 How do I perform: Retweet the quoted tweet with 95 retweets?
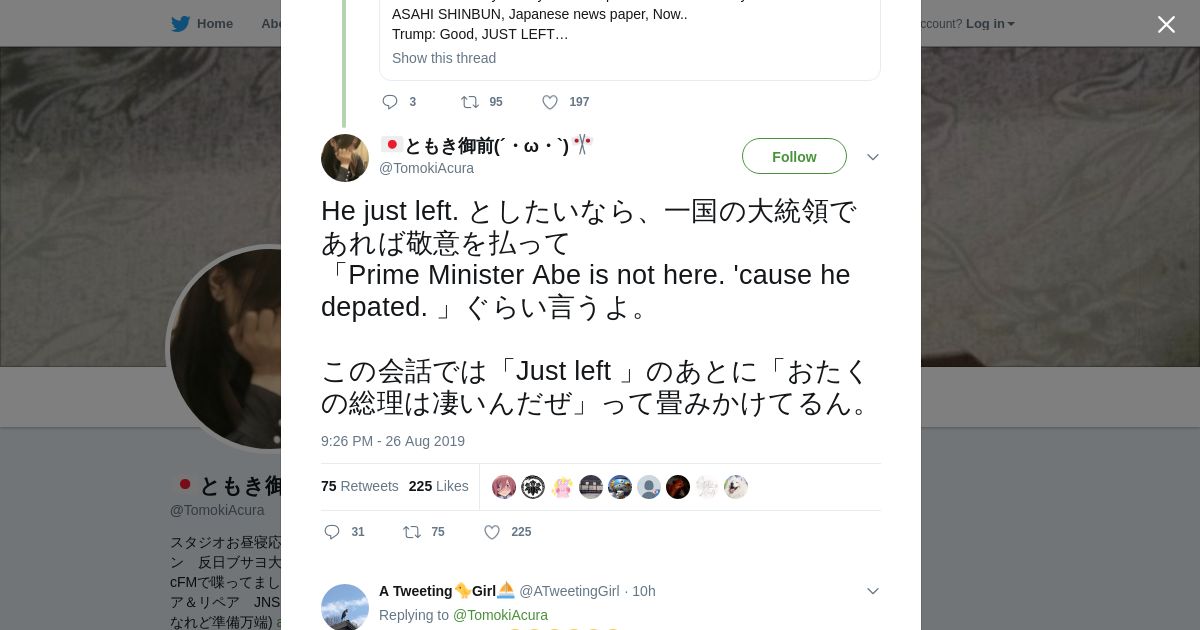pos(469,102)
